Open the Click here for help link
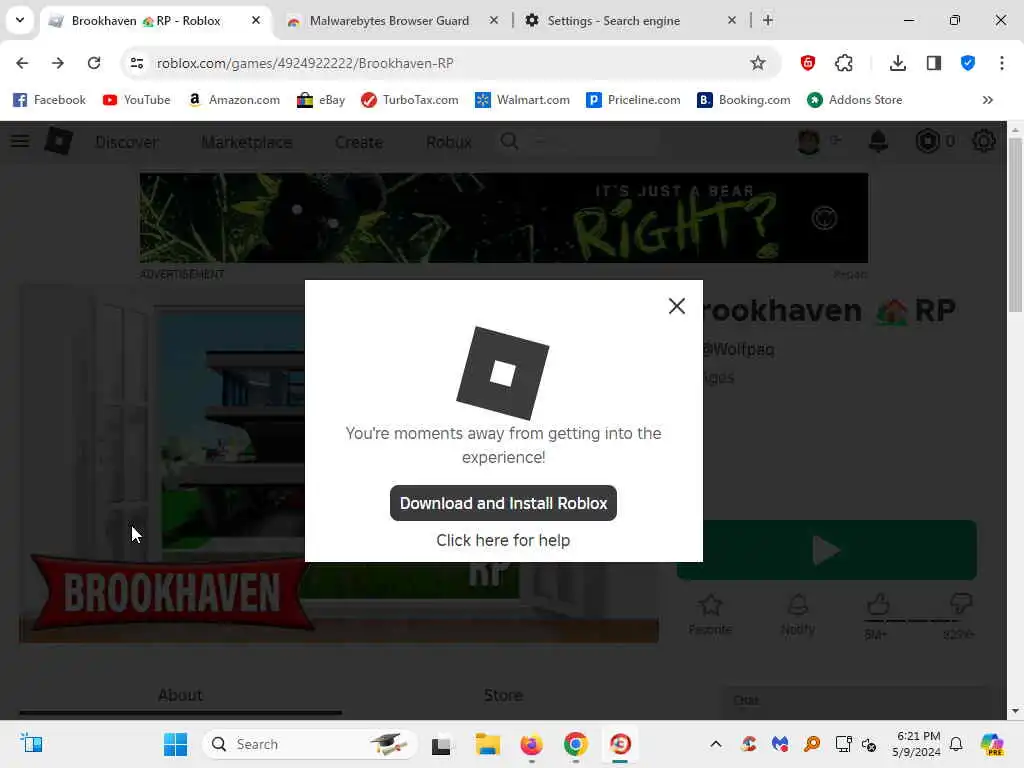 coord(503,540)
